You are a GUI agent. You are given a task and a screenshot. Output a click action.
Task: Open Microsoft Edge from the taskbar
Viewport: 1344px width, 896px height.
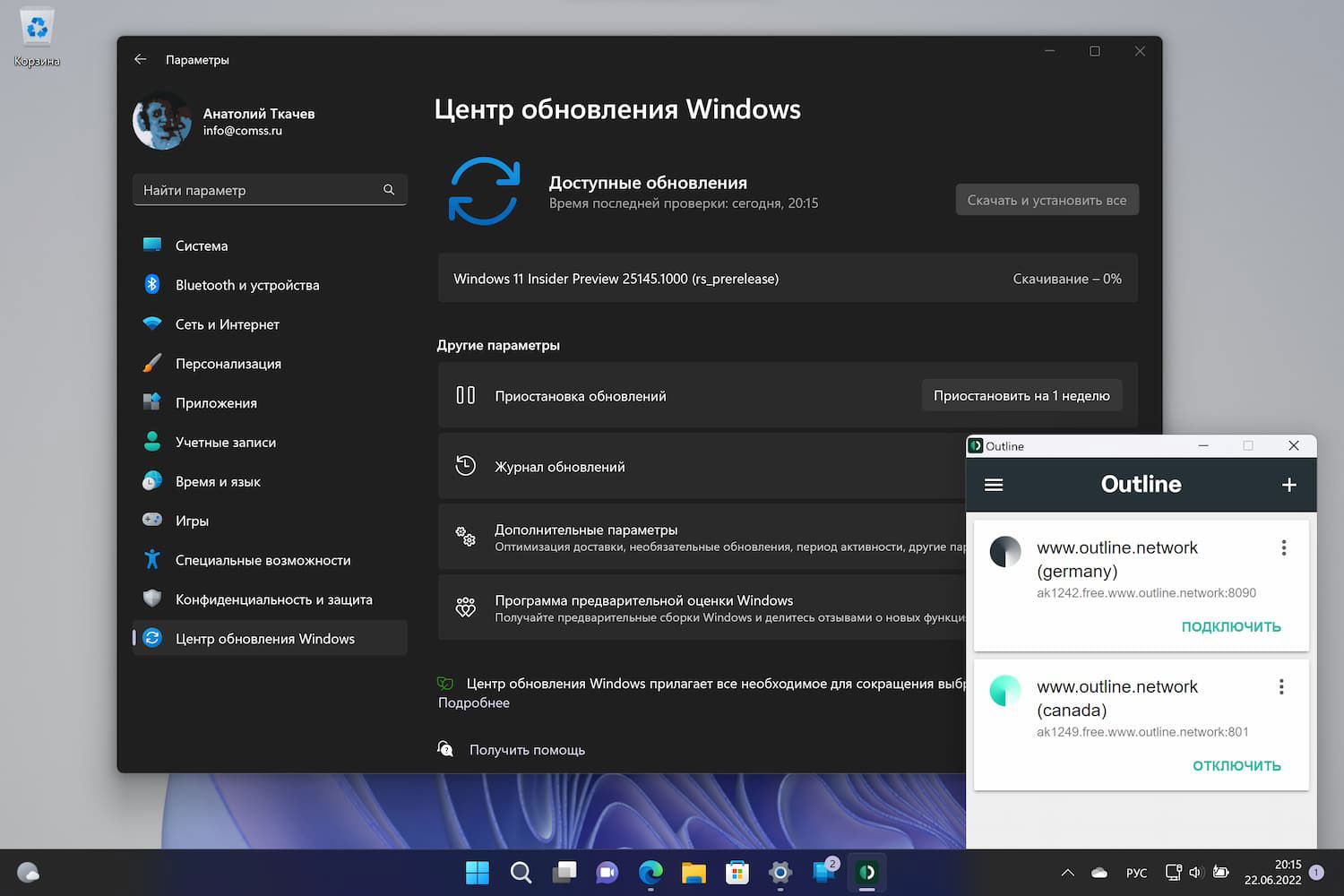pyautogui.click(x=650, y=872)
